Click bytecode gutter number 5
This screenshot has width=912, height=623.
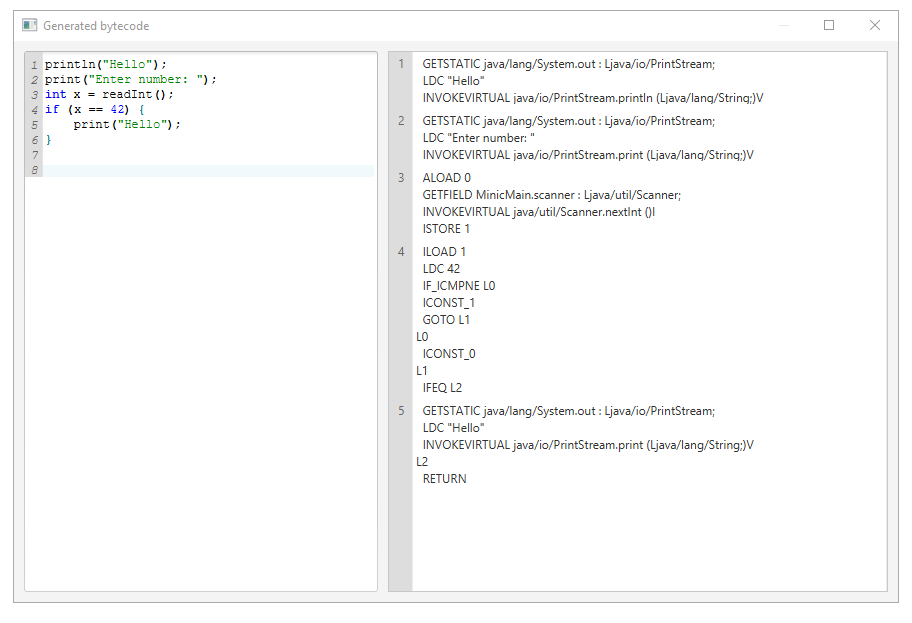(x=401, y=411)
